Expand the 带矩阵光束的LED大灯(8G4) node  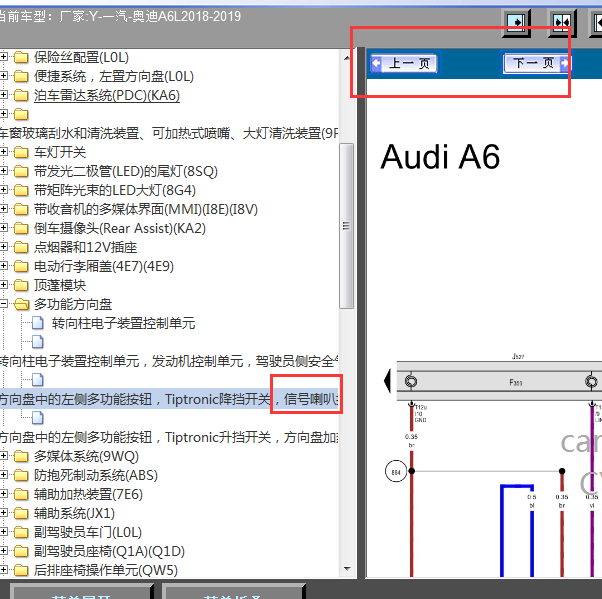3,190
